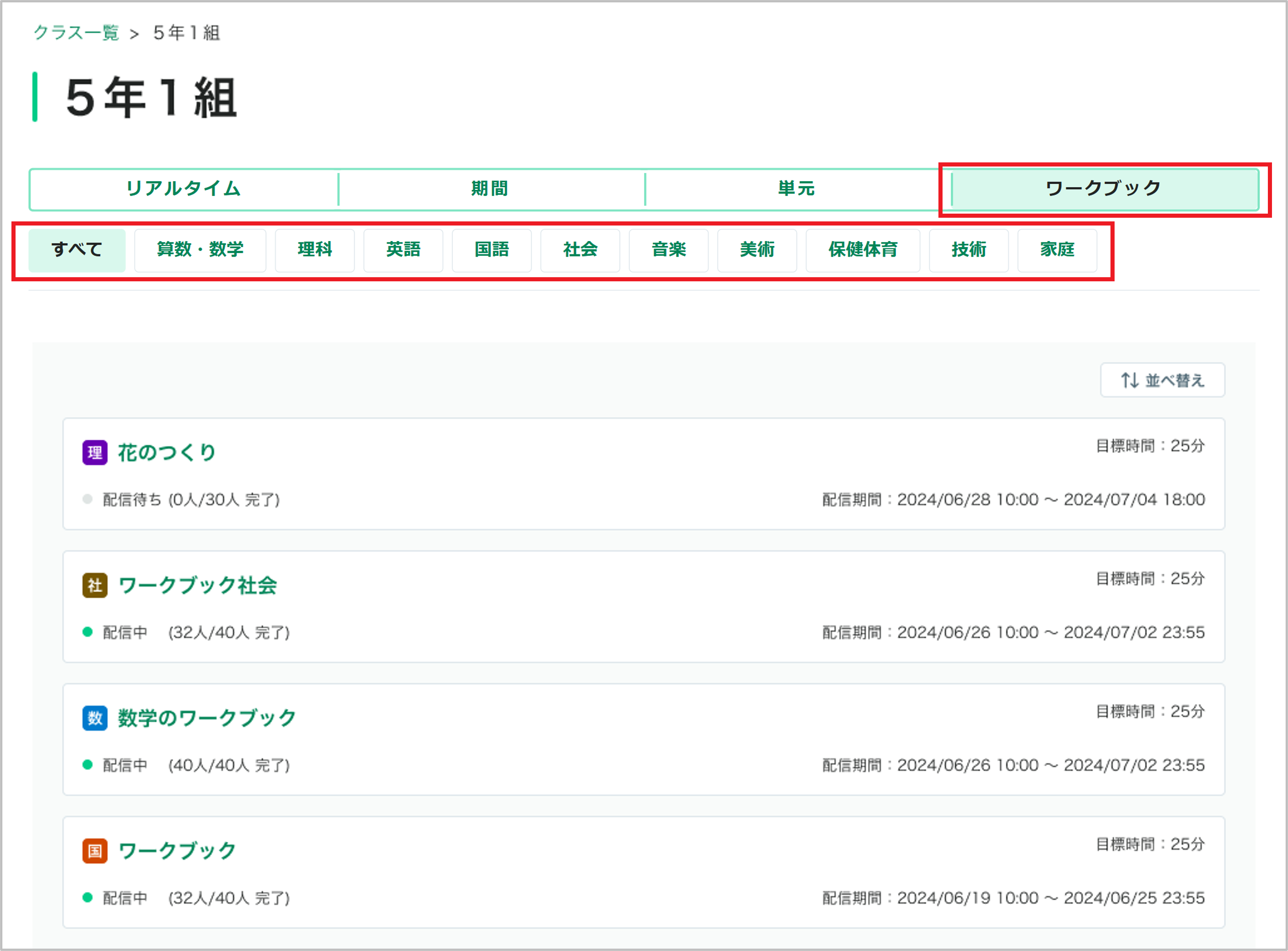Click the 5年1組 page heading
Screen dimensions: 1288x951
pos(151,98)
